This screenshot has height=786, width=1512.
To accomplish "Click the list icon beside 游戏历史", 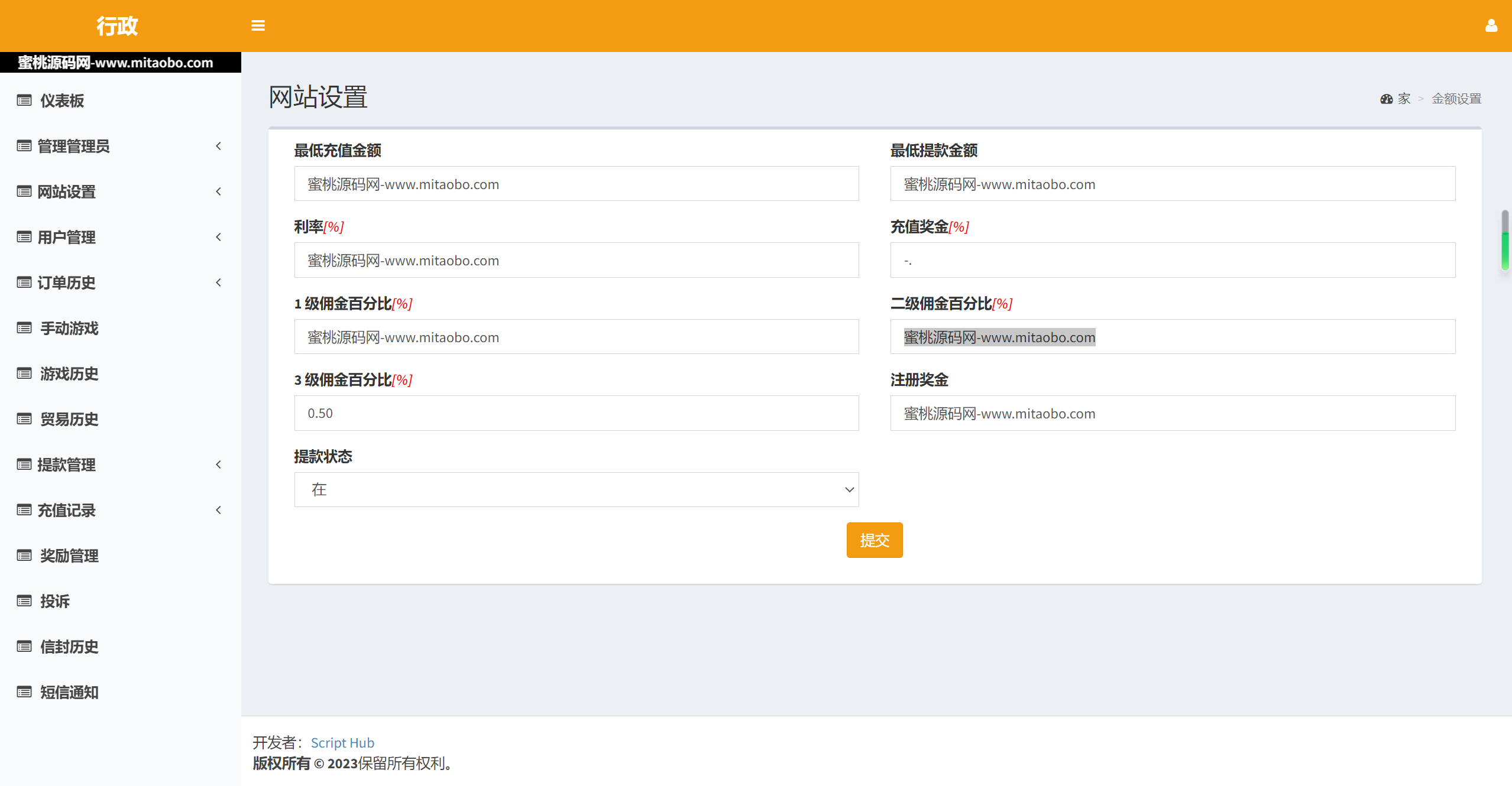I will [24, 373].
